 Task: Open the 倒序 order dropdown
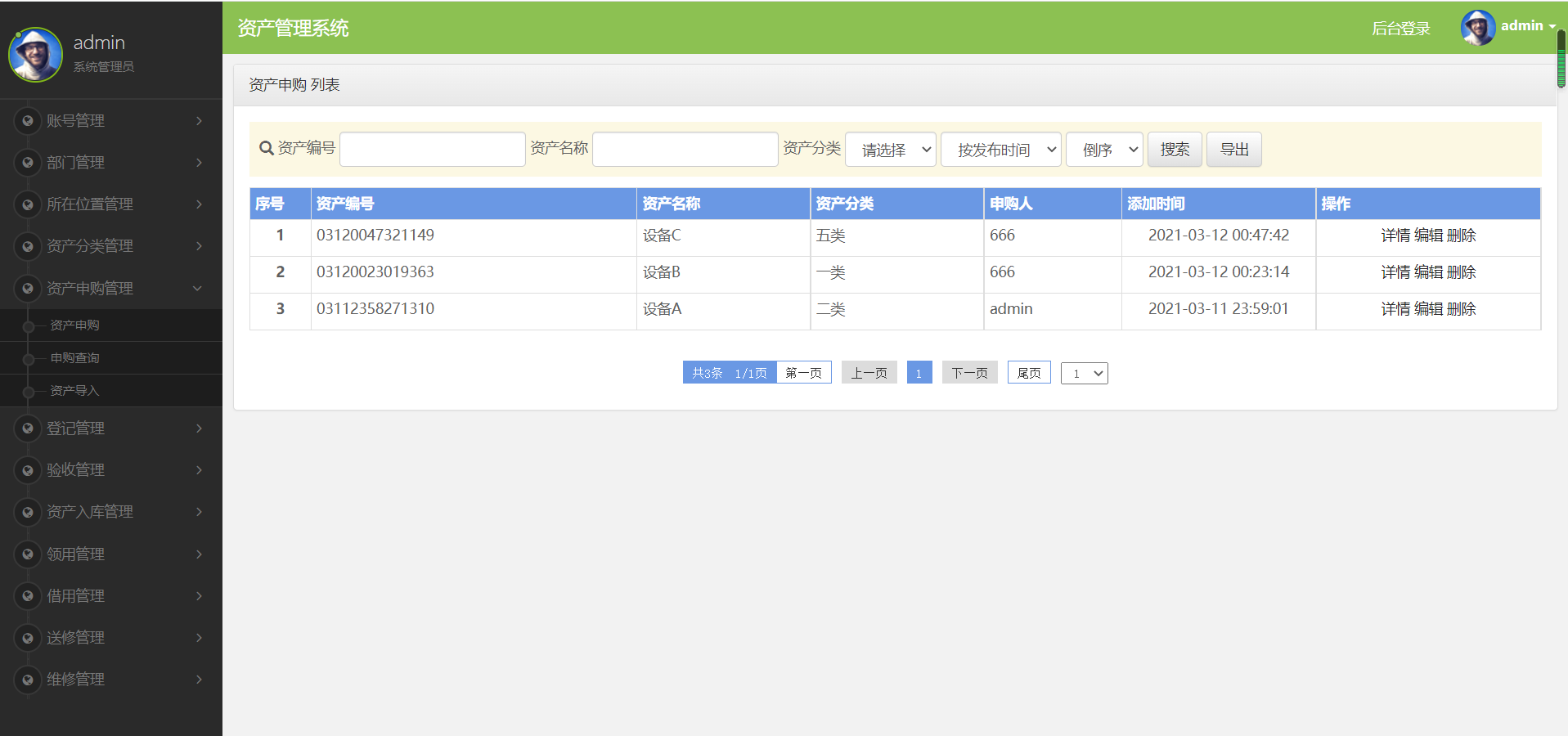click(x=1104, y=150)
